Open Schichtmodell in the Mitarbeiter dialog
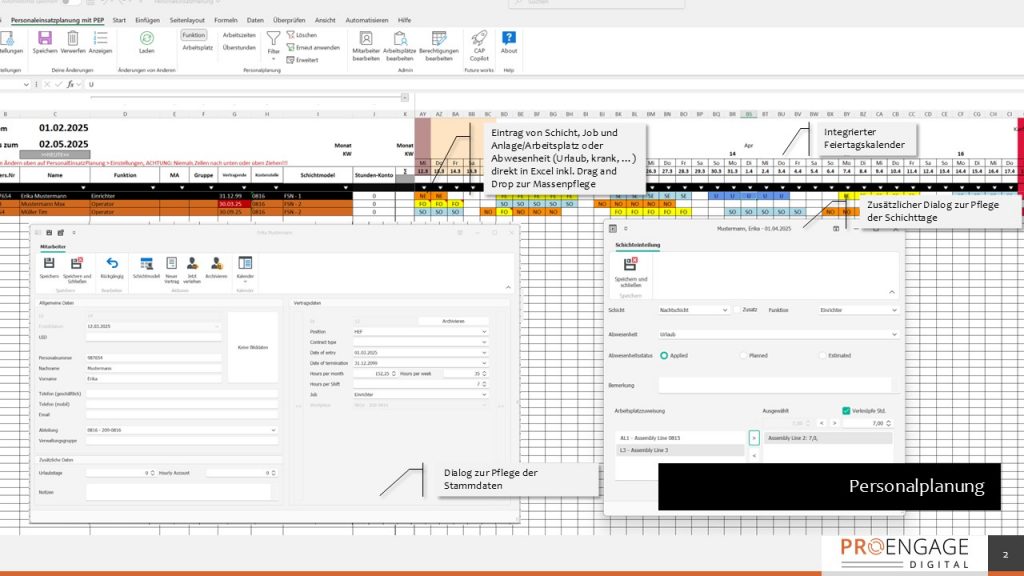The image size is (1024, 576). click(x=146, y=263)
